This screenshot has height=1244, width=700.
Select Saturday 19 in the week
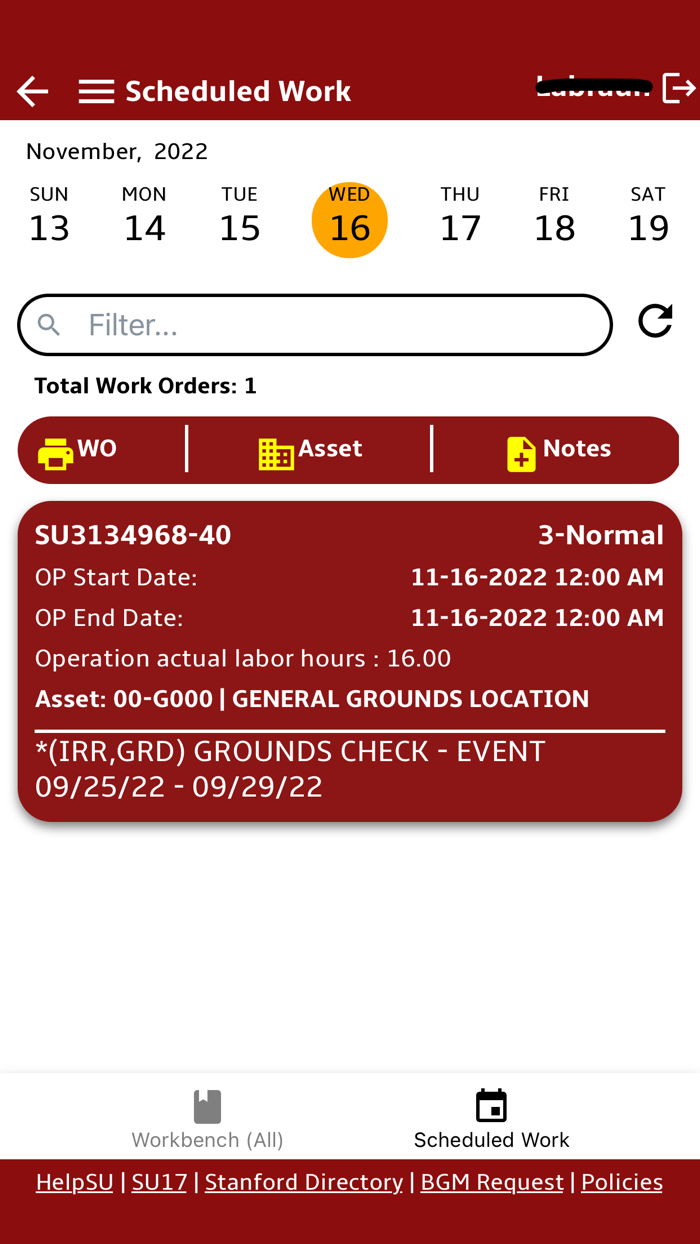click(648, 216)
